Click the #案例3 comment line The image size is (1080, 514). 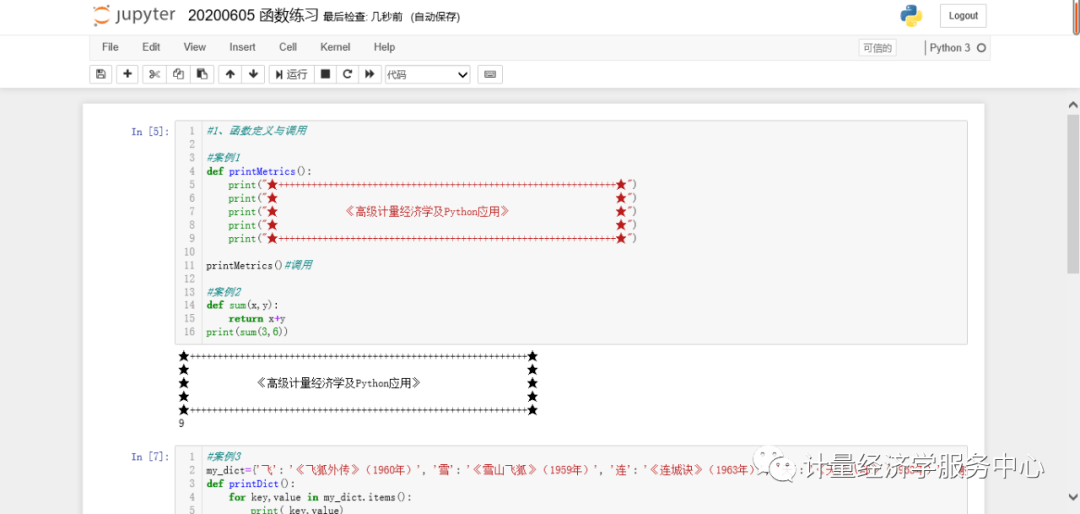point(223,456)
